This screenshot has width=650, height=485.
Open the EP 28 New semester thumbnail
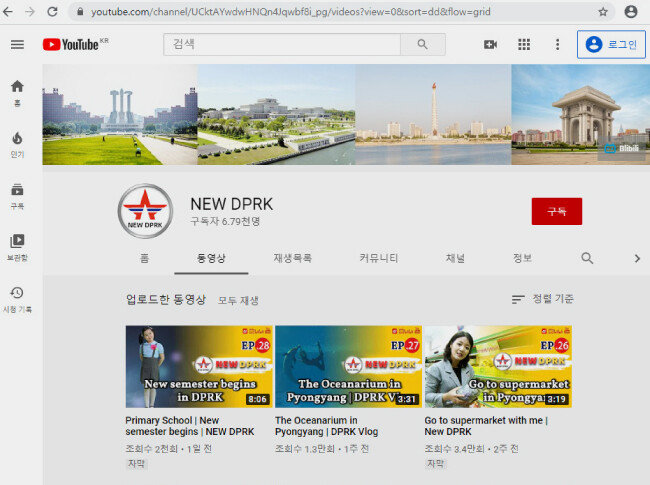199,366
